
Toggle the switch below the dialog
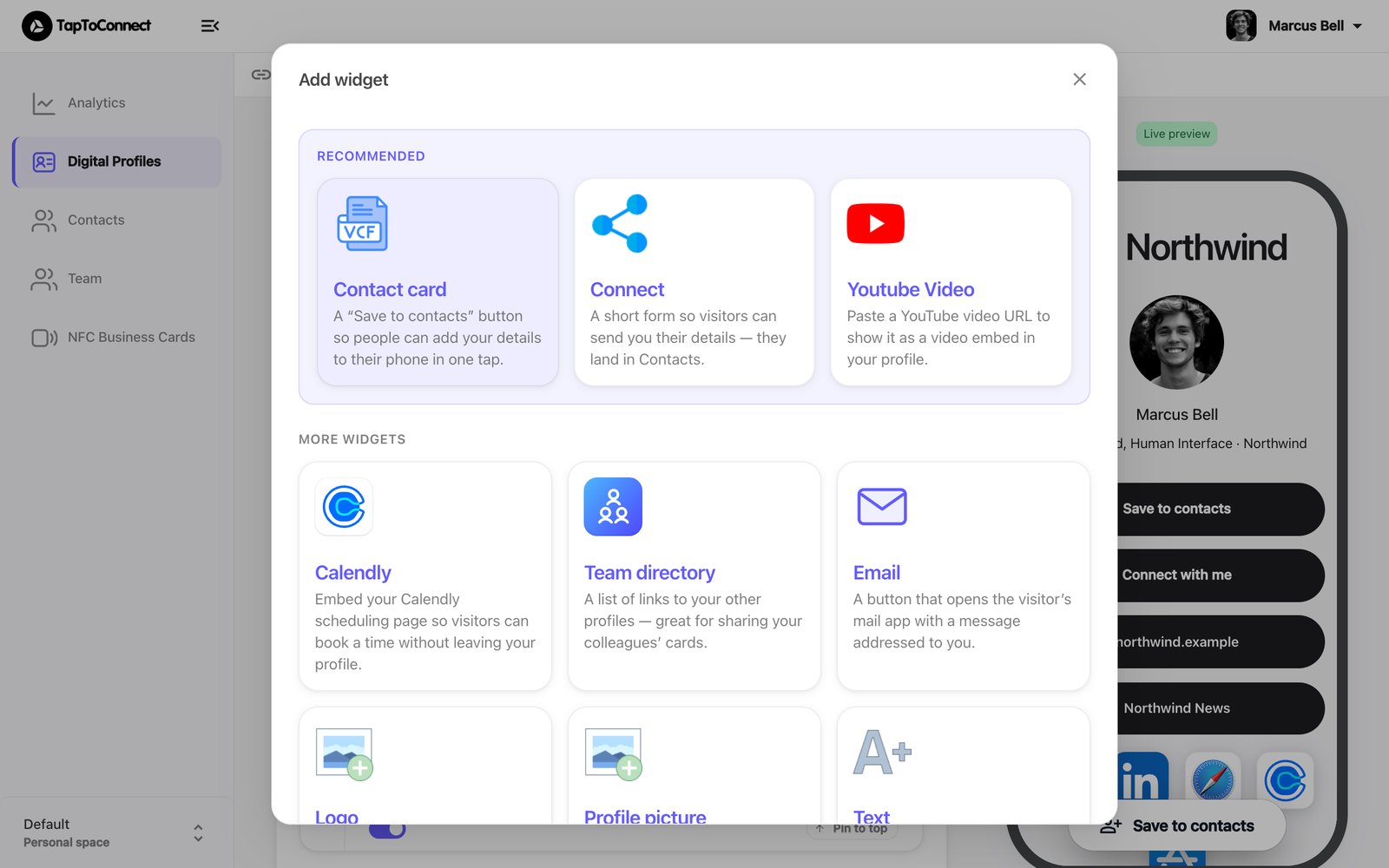pos(387,831)
